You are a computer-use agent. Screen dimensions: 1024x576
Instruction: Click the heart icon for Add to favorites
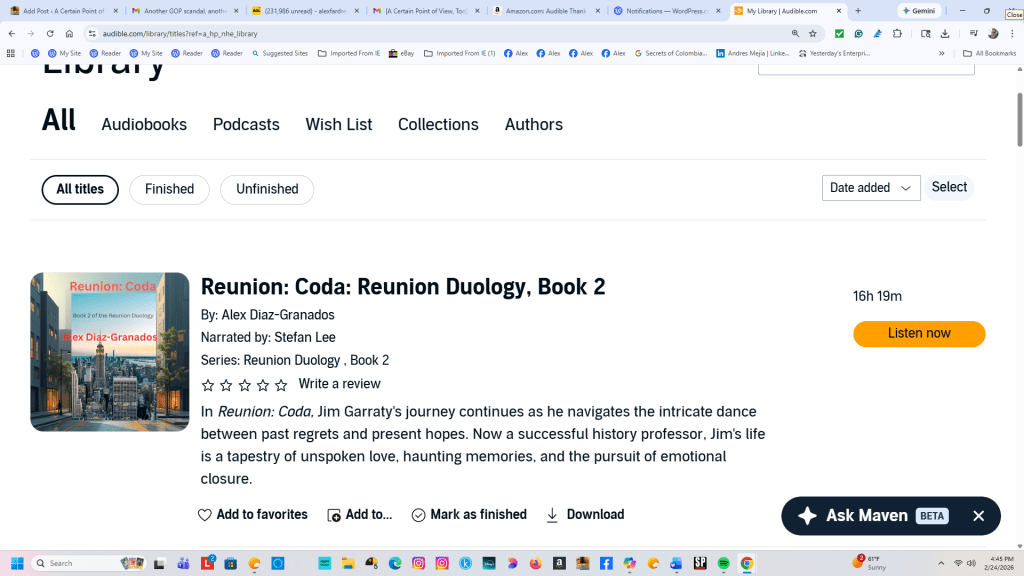(205, 515)
